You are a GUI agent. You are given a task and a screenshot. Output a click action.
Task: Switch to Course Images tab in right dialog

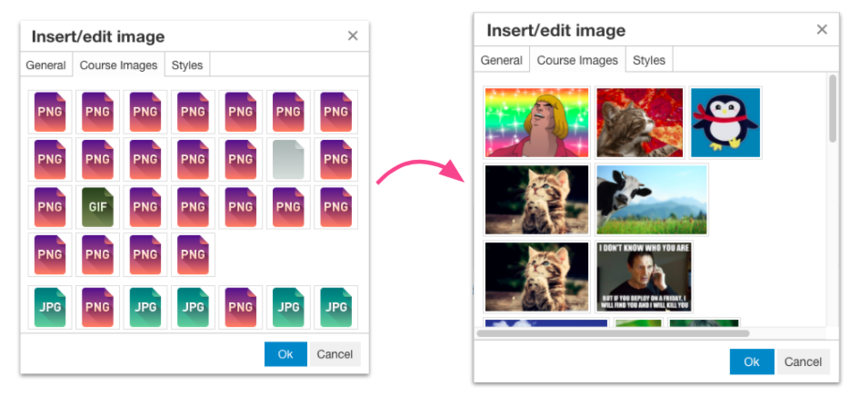pos(578,60)
